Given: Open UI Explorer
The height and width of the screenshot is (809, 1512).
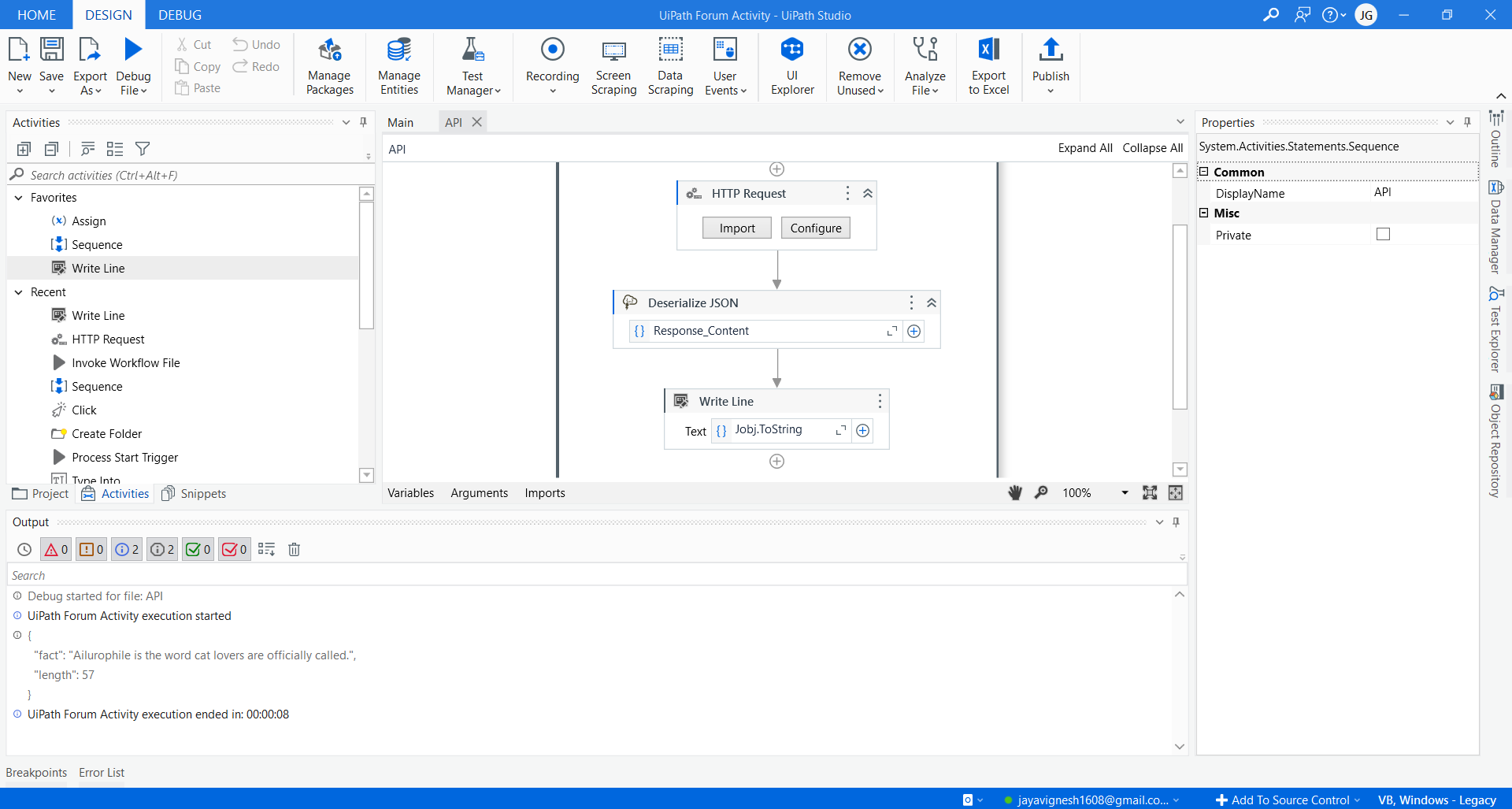Looking at the screenshot, I should coord(792,66).
